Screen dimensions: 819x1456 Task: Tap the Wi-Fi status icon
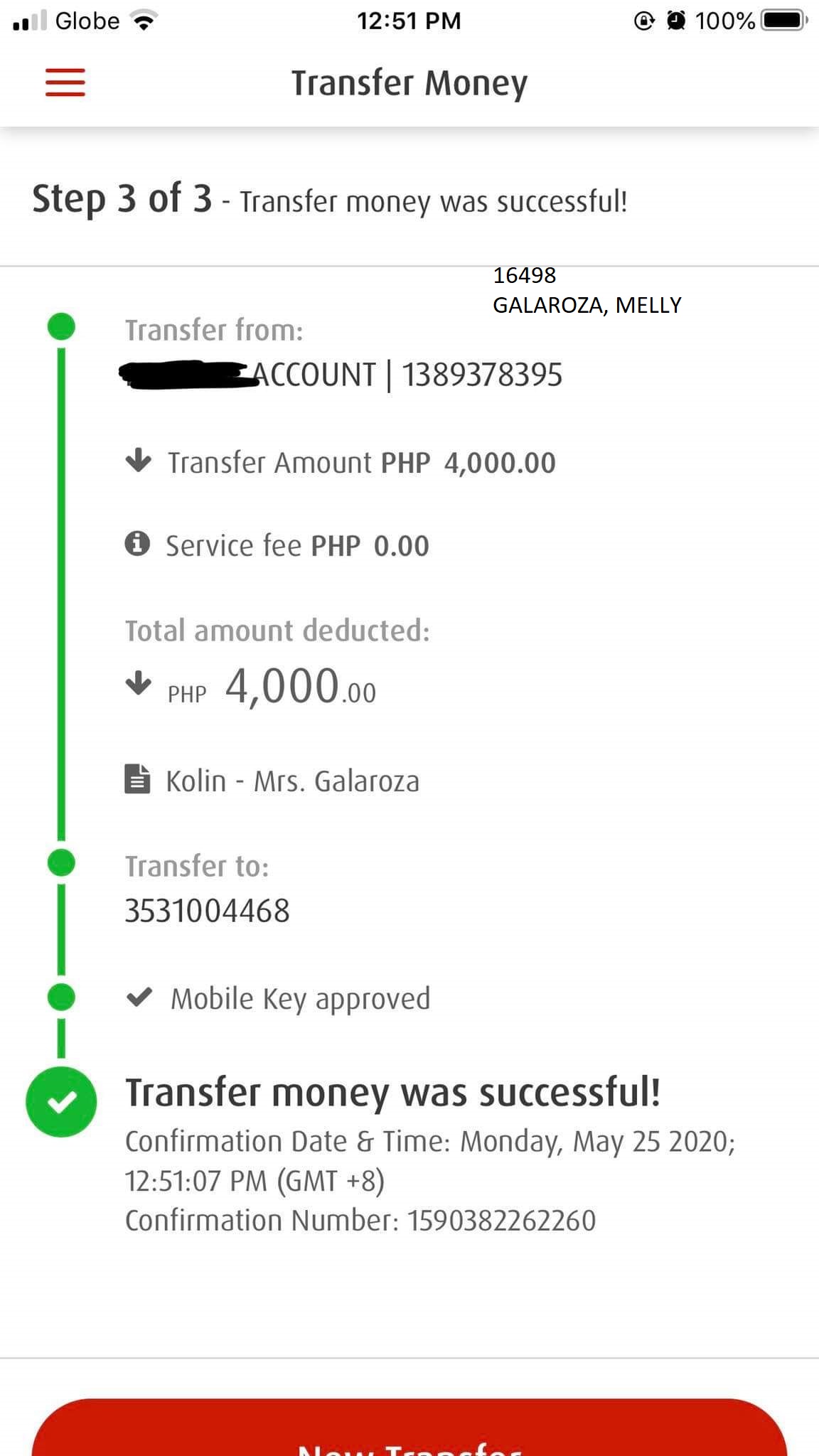144,21
